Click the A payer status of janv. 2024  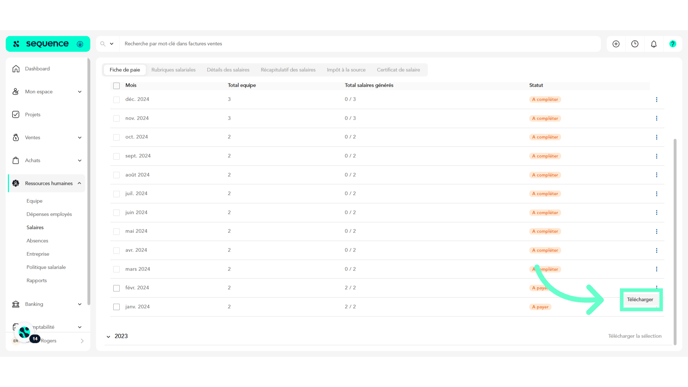pyautogui.click(x=540, y=307)
